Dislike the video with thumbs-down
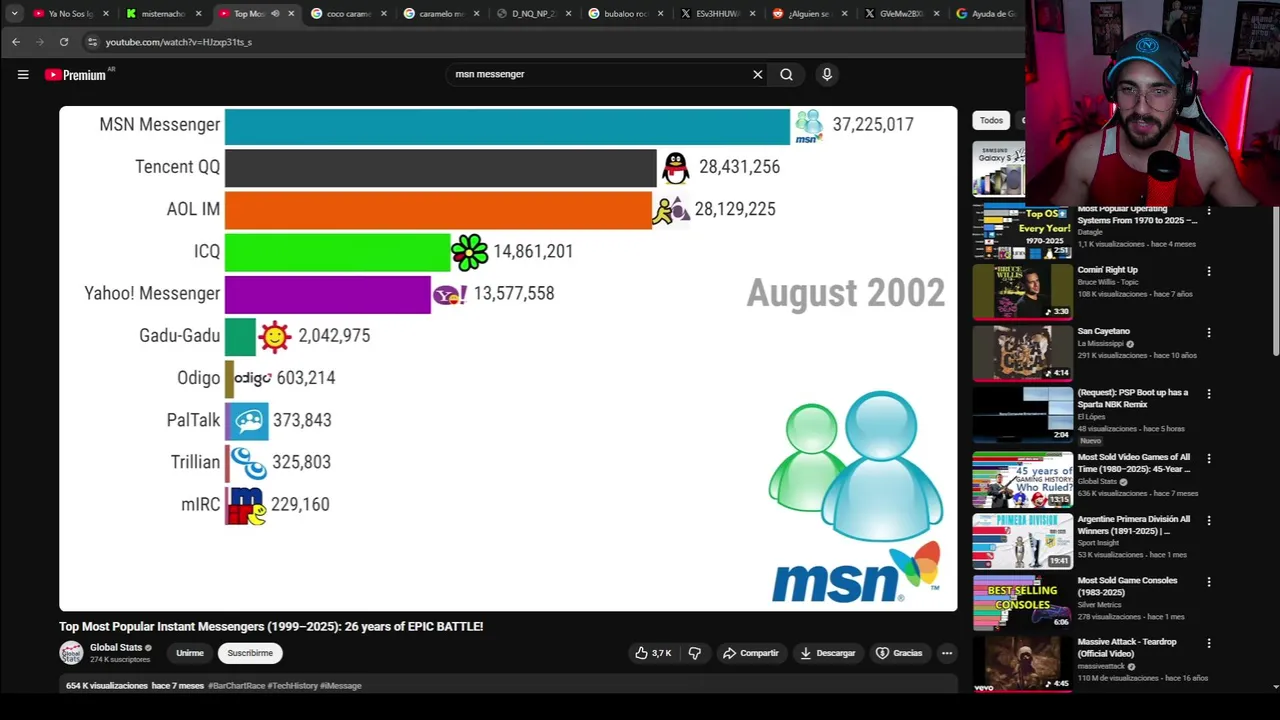1280x720 pixels. [x=695, y=653]
